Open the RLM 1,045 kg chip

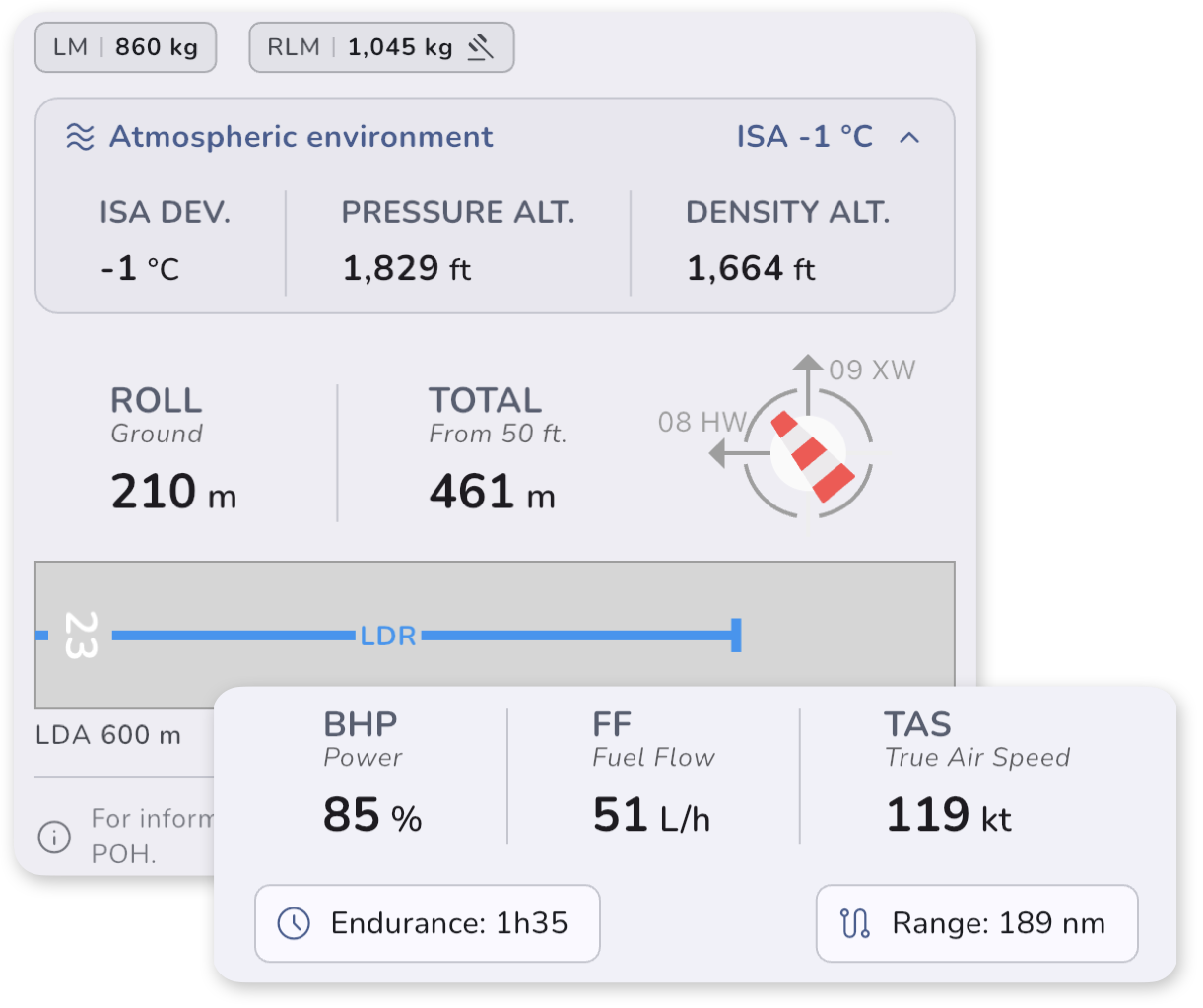point(382,47)
